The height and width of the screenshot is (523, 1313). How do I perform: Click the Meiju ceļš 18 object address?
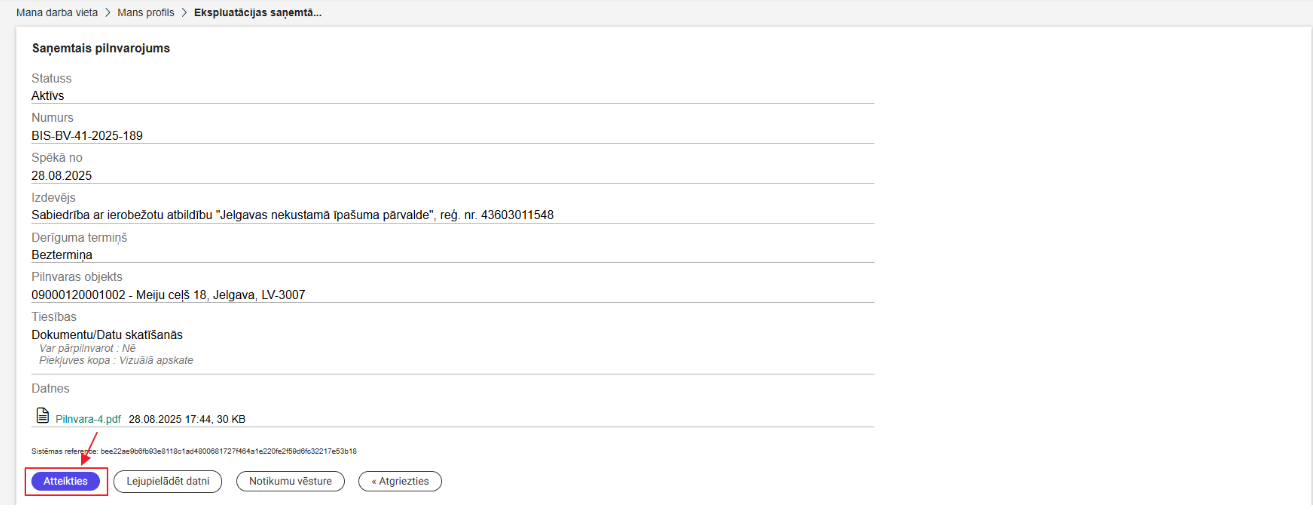(x=168, y=295)
